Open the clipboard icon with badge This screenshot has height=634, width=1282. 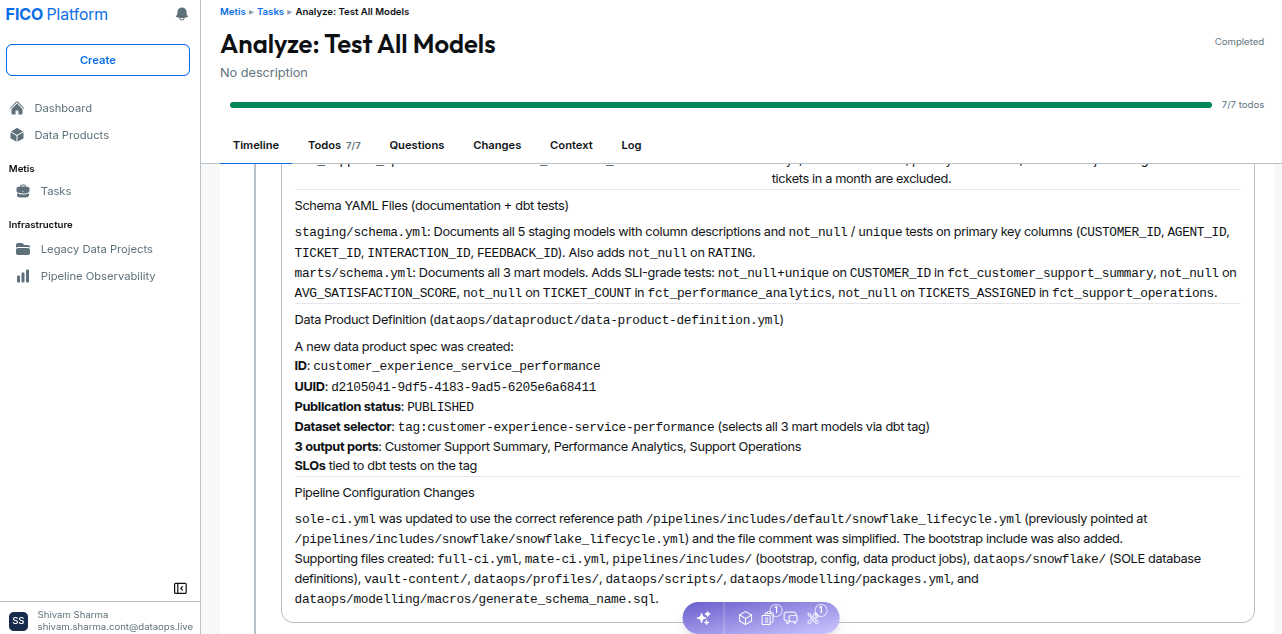pos(768,617)
